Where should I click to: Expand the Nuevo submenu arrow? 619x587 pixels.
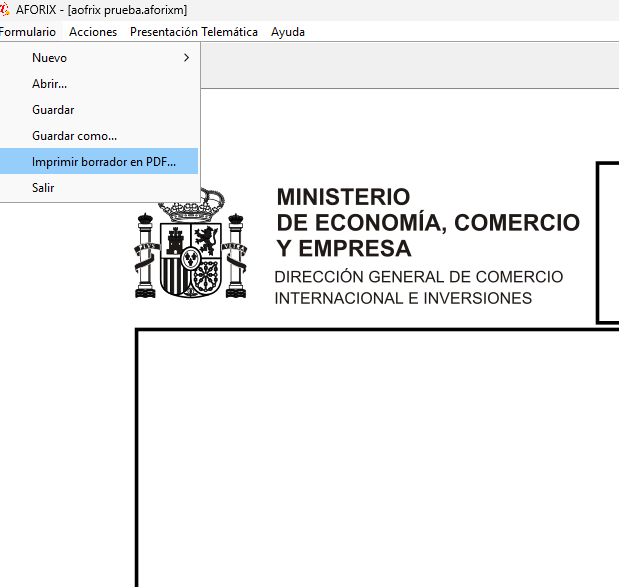(186, 58)
